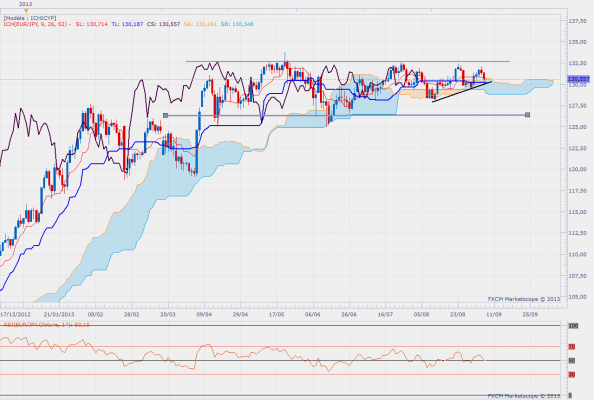Click the 09/04 date on time axis
Image resolution: width=594 pixels, height=400 pixels.
pyautogui.click(x=204, y=314)
